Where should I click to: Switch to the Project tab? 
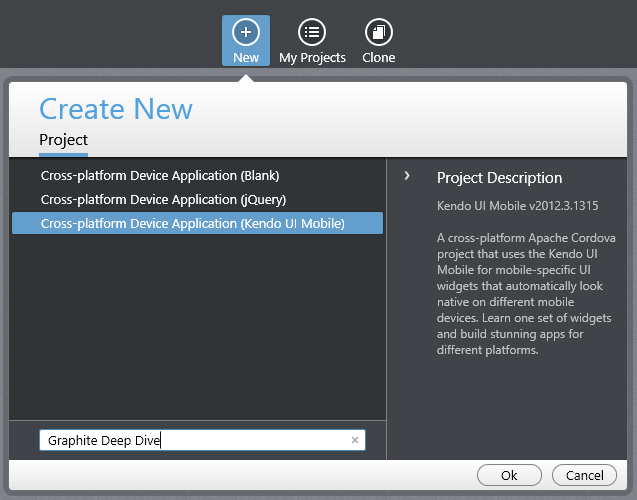point(63,140)
